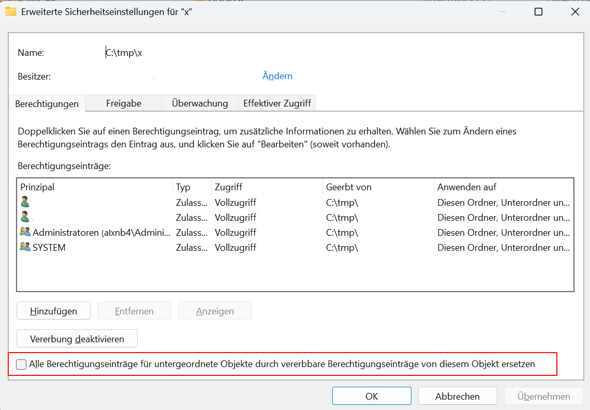Image resolution: width=590 pixels, height=410 pixels.
Task: Click the folder icon in the title bar
Action: pos(11,12)
